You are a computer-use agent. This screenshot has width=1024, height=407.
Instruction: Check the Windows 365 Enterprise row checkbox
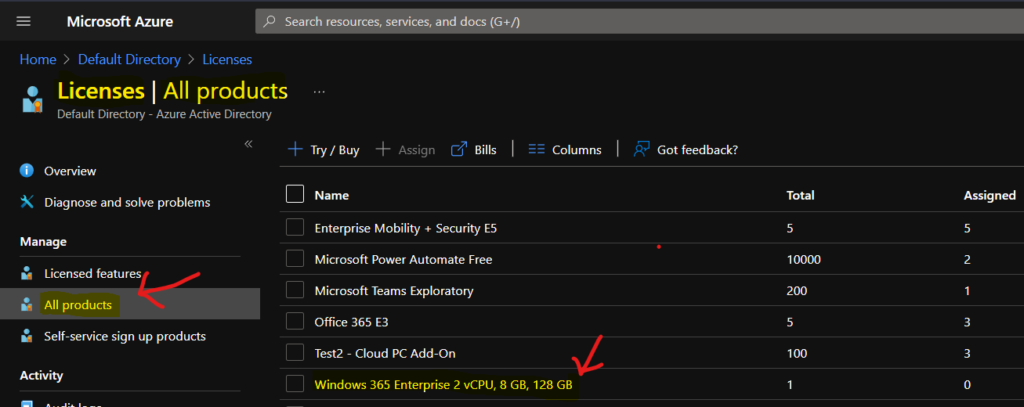point(295,385)
